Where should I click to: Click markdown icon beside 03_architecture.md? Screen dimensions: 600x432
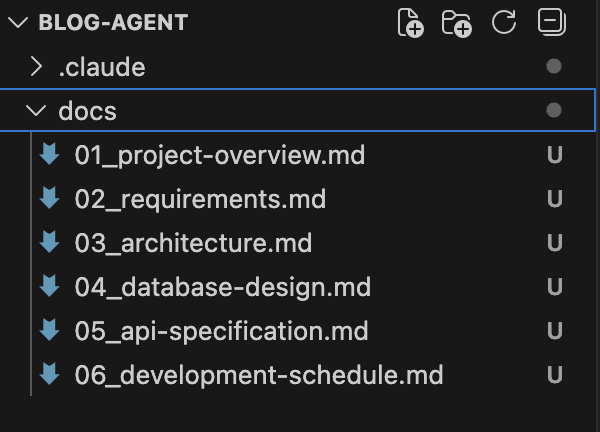coord(49,243)
